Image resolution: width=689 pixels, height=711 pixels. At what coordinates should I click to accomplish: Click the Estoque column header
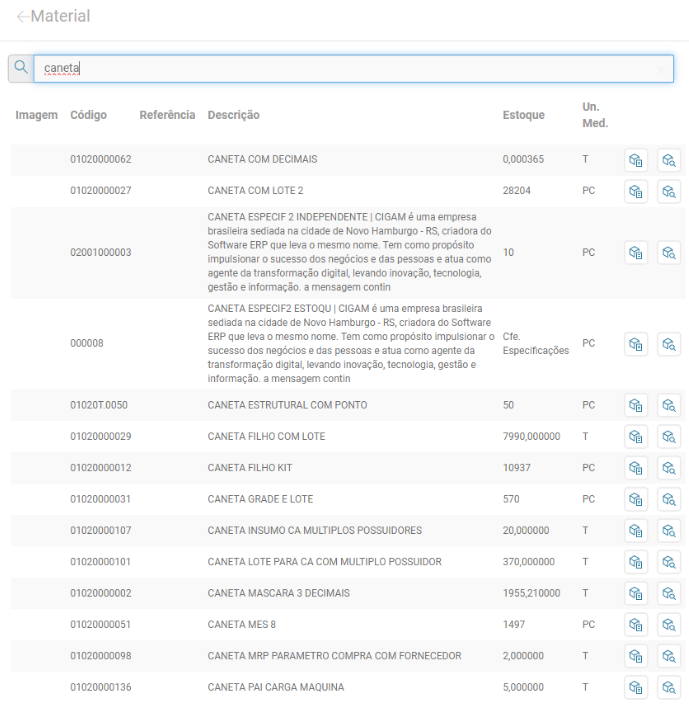pyautogui.click(x=523, y=115)
